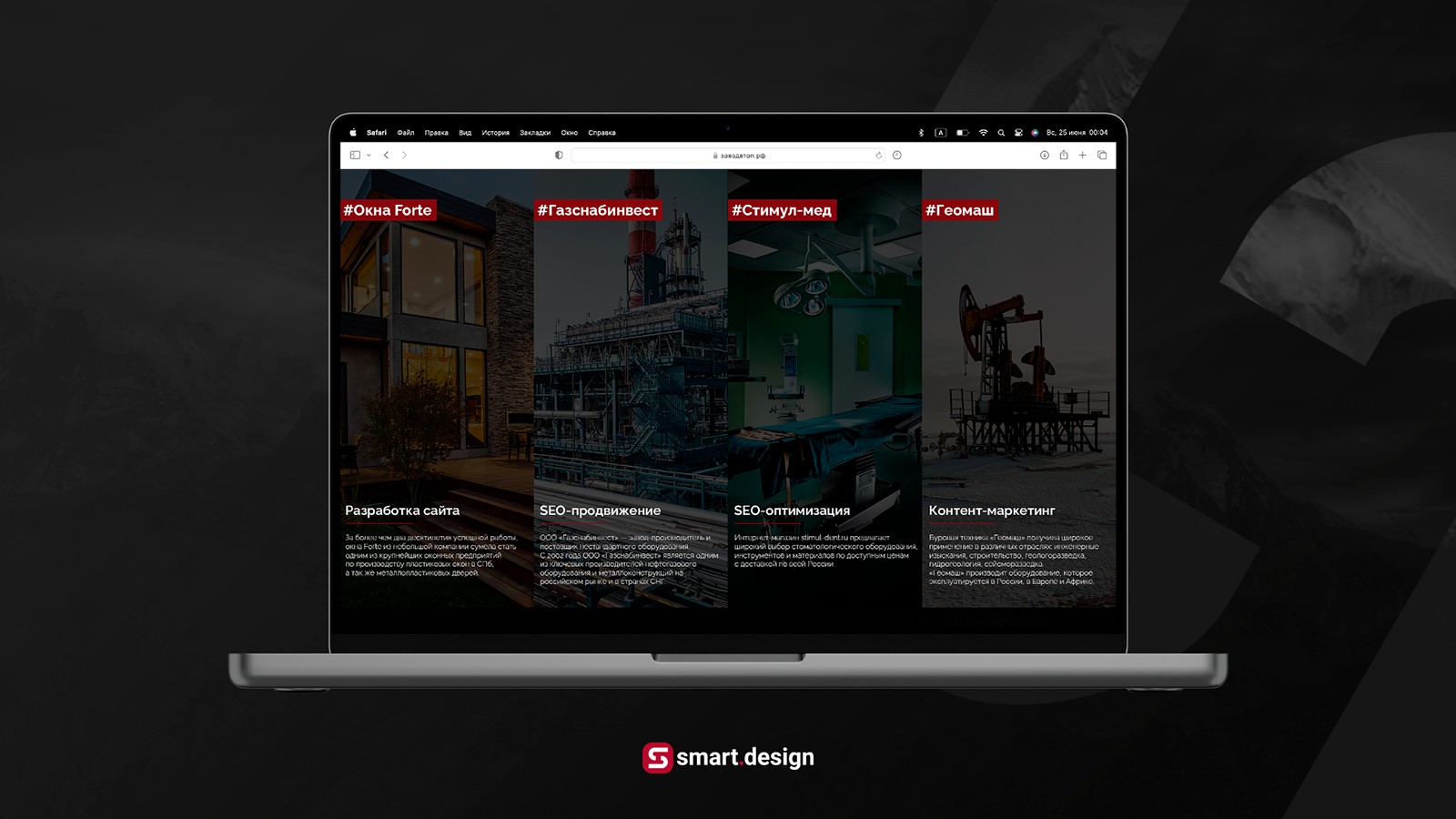Open the Файл menu

point(406,133)
